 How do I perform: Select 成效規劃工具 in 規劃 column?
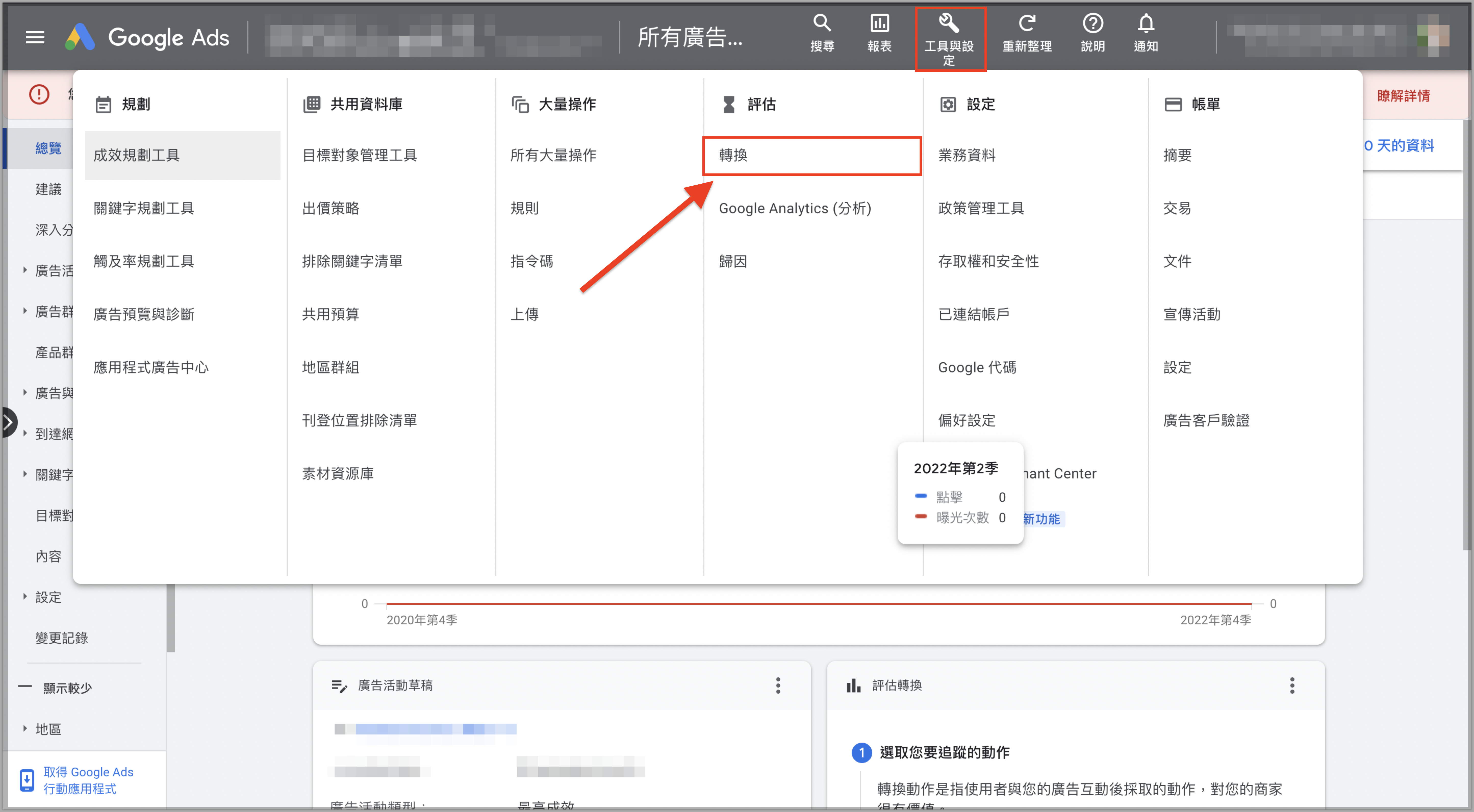click(x=183, y=155)
